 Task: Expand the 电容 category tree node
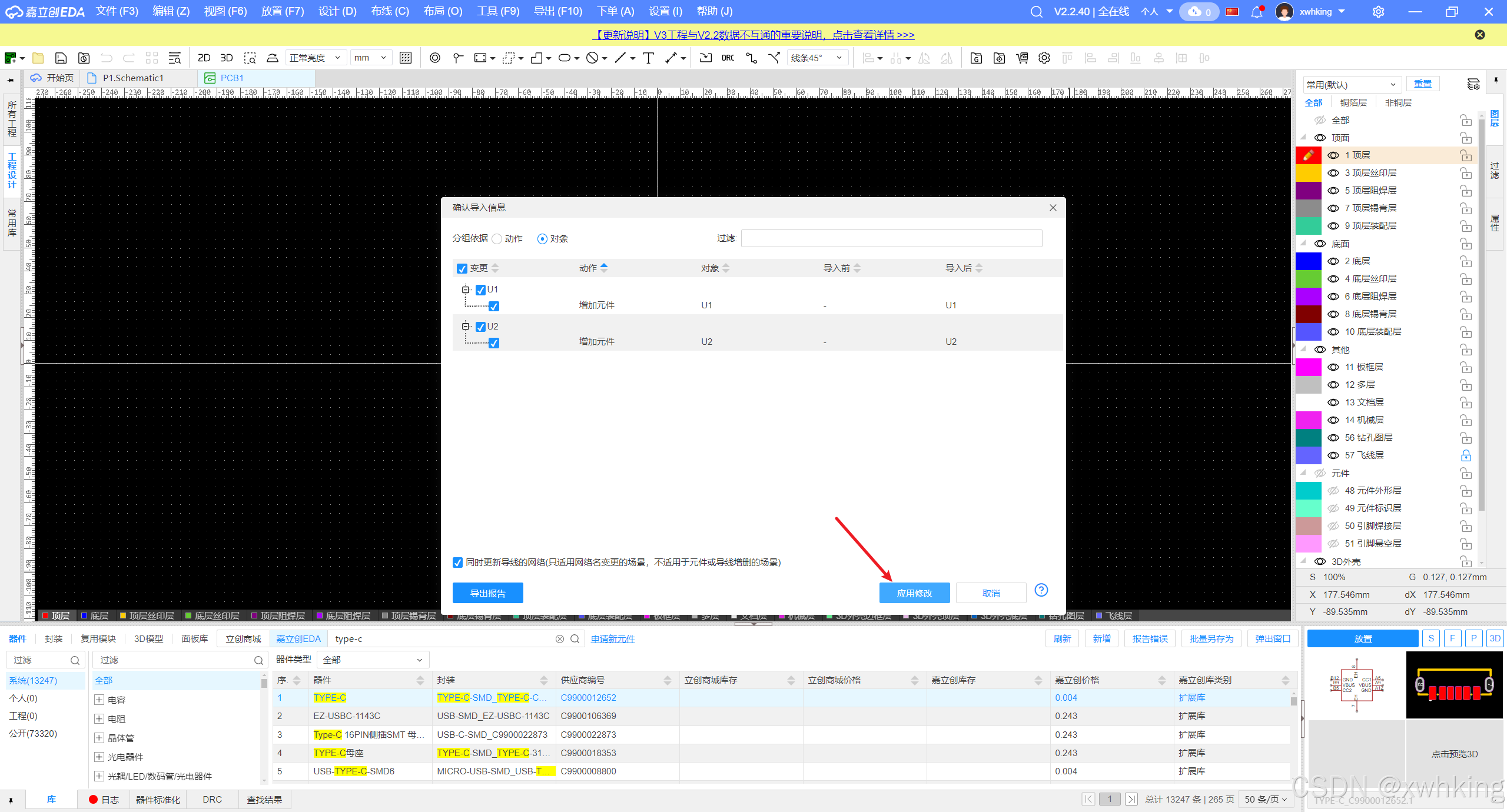99,700
